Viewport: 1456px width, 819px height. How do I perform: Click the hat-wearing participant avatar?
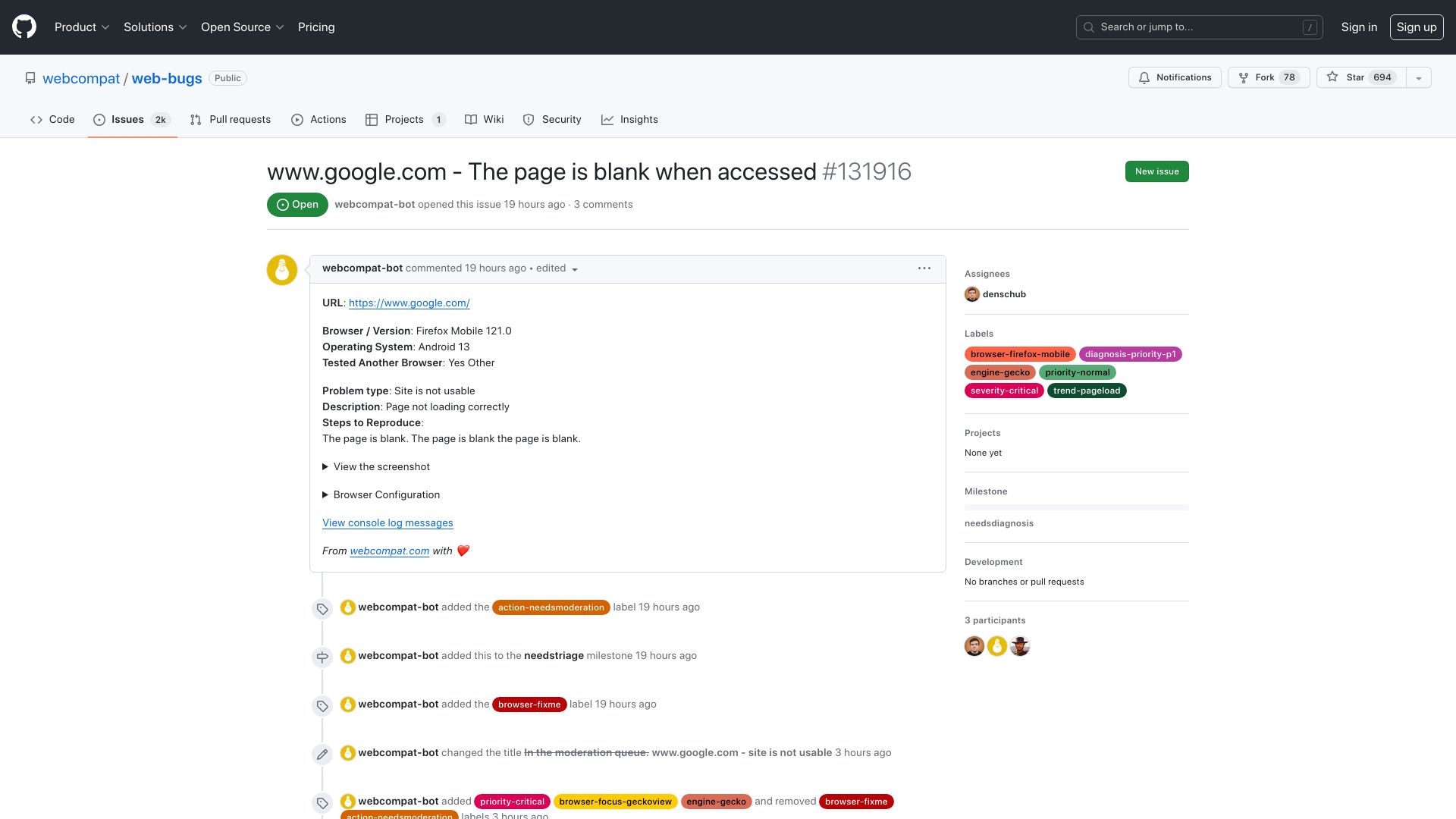click(x=1020, y=646)
